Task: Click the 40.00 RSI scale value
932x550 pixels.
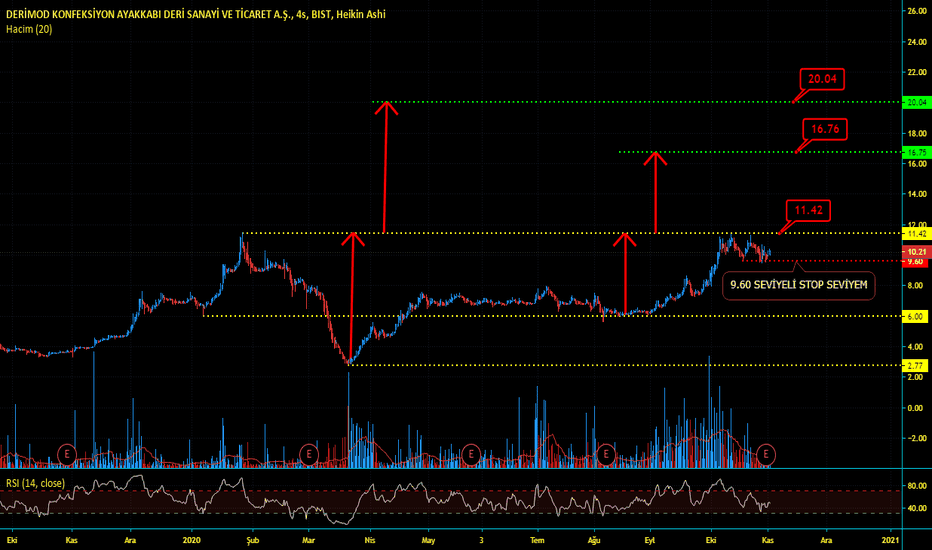Action: 917,508
